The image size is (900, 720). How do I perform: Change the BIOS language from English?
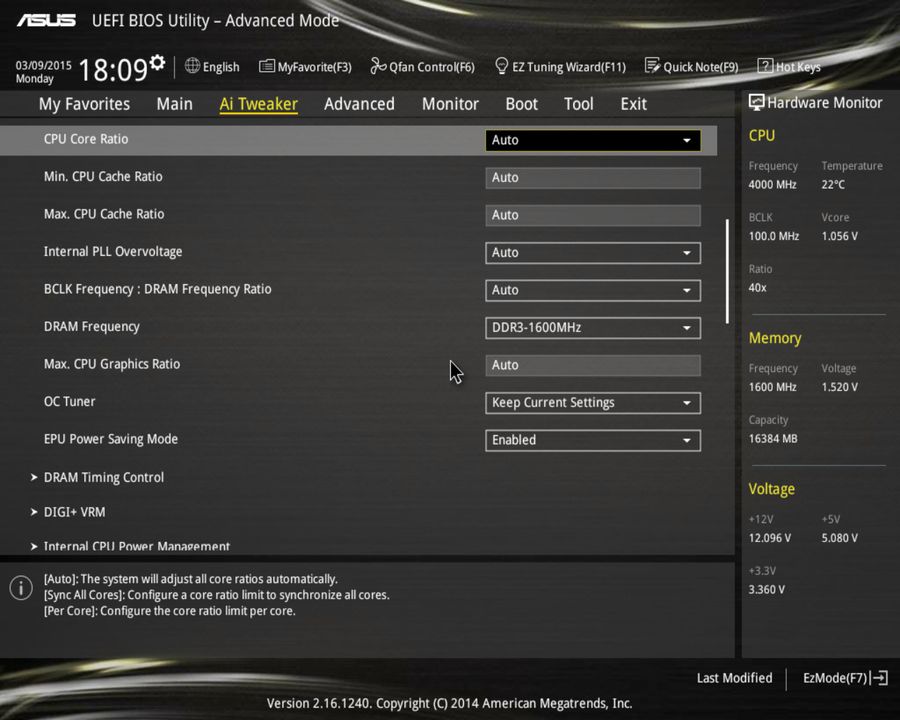coord(212,66)
